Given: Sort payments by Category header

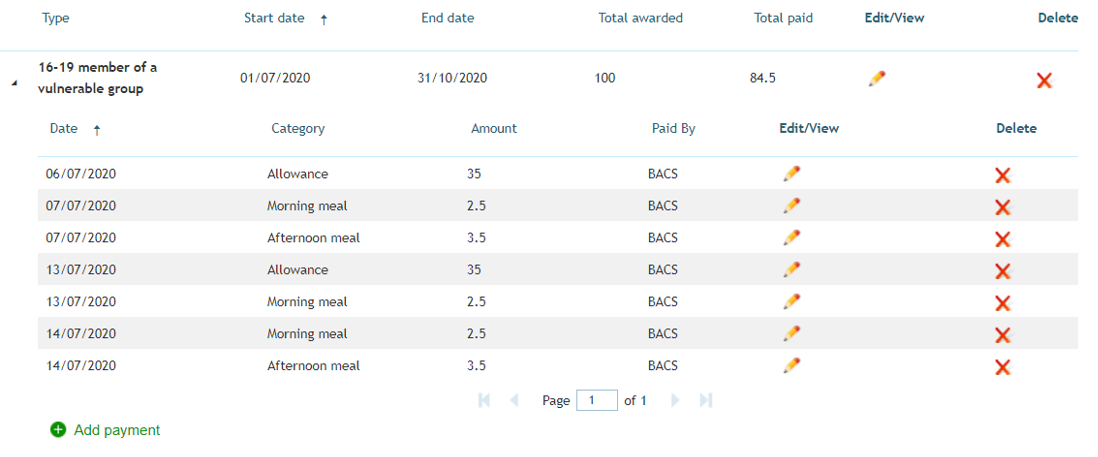Looking at the screenshot, I should (298, 129).
